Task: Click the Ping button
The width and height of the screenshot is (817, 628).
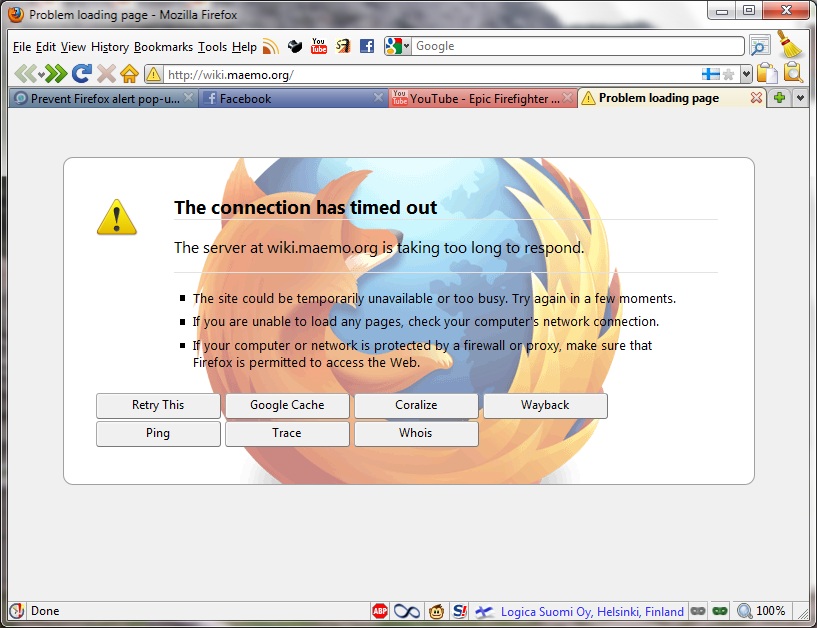Action: tap(158, 434)
